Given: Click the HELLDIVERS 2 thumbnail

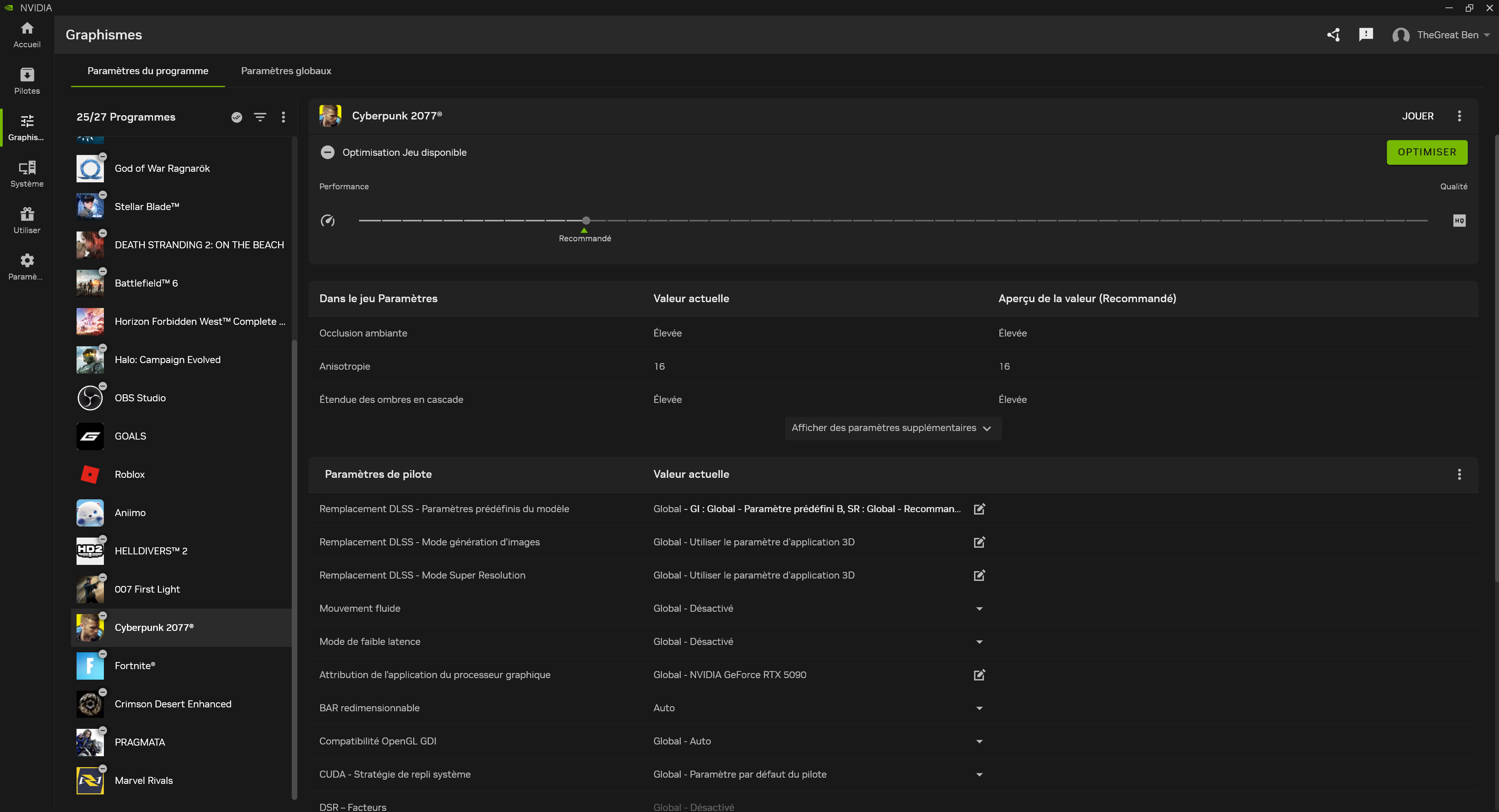Looking at the screenshot, I should pyautogui.click(x=90, y=551).
